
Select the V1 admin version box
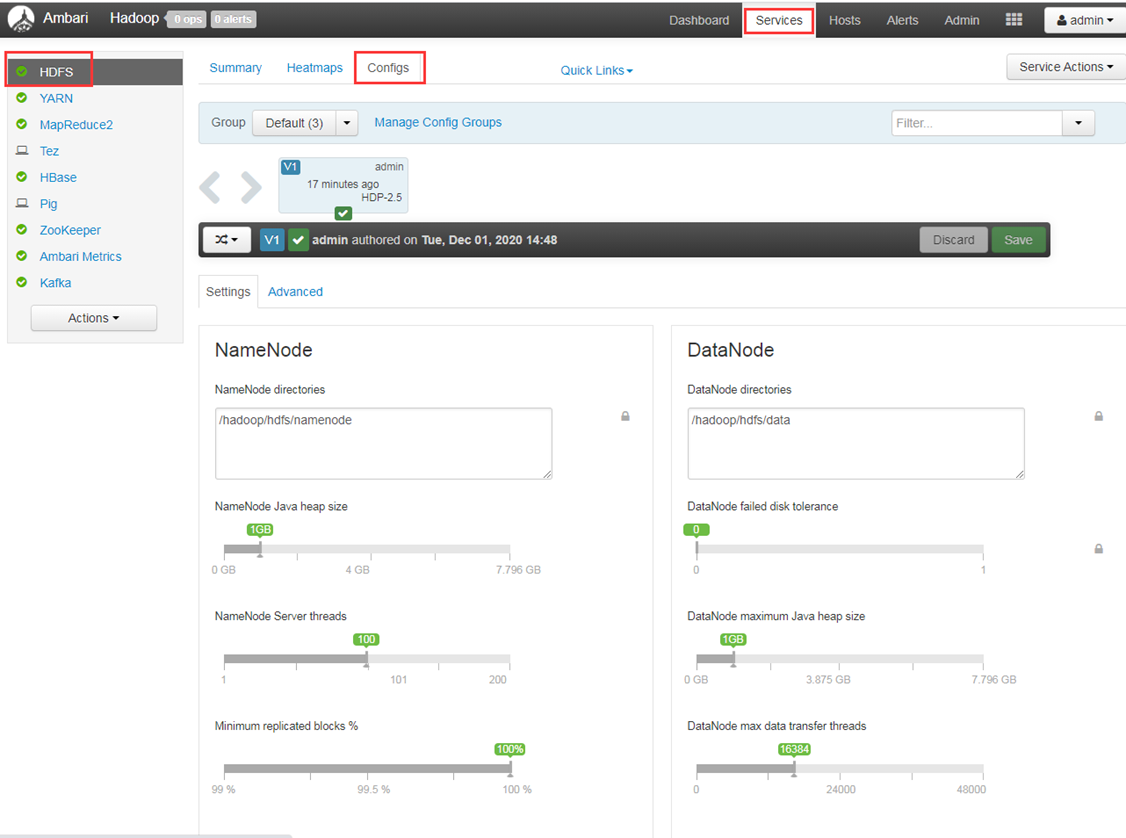tap(343, 185)
